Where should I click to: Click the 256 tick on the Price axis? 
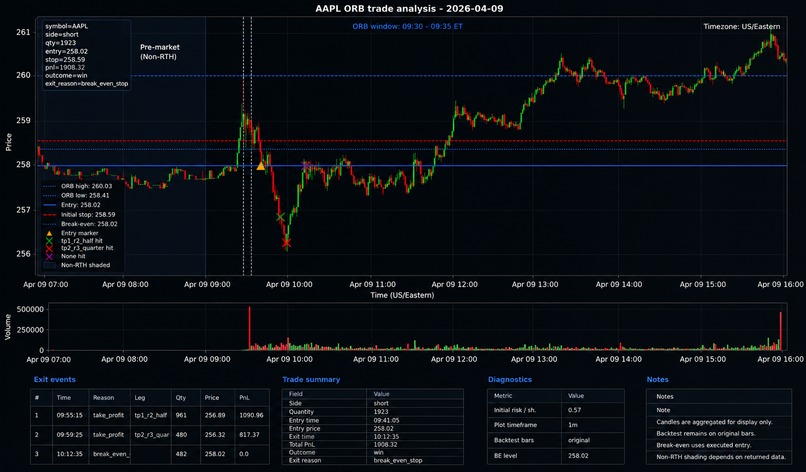point(23,253)
